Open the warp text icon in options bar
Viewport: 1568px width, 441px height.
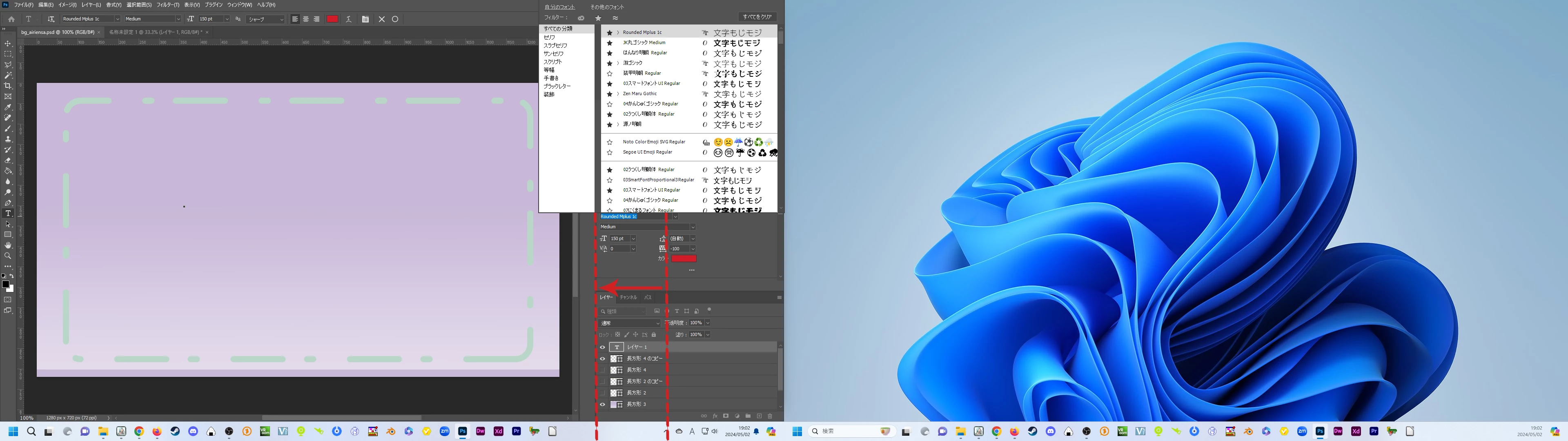(x=349, y=19)
